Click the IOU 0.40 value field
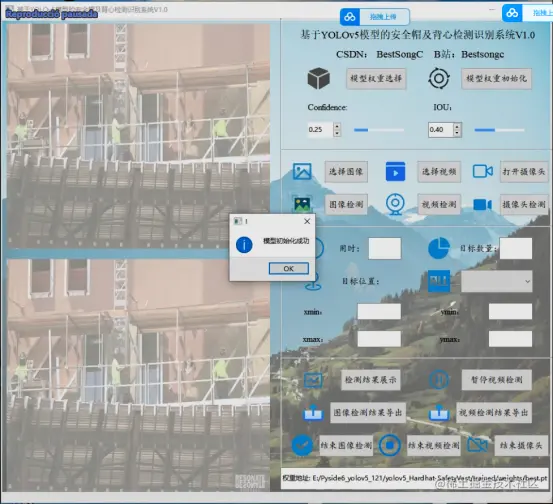 (x=440, y=129)
